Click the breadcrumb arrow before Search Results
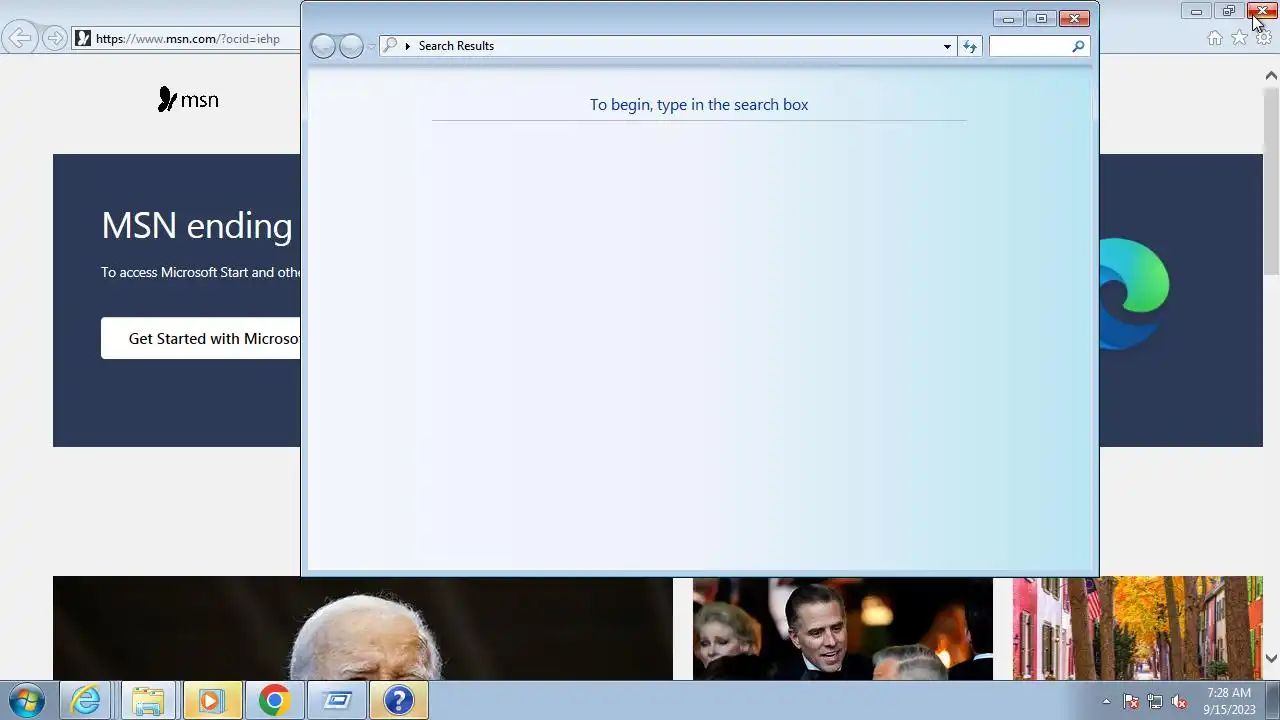 pos(408,46)
